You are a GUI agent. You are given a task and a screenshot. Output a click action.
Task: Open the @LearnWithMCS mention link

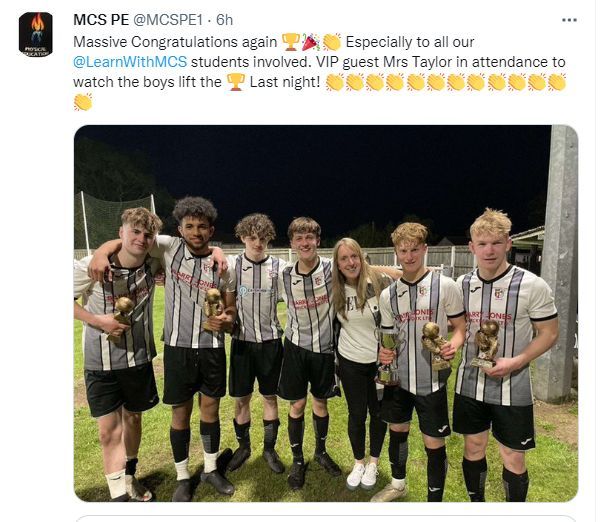pos(130,62)
